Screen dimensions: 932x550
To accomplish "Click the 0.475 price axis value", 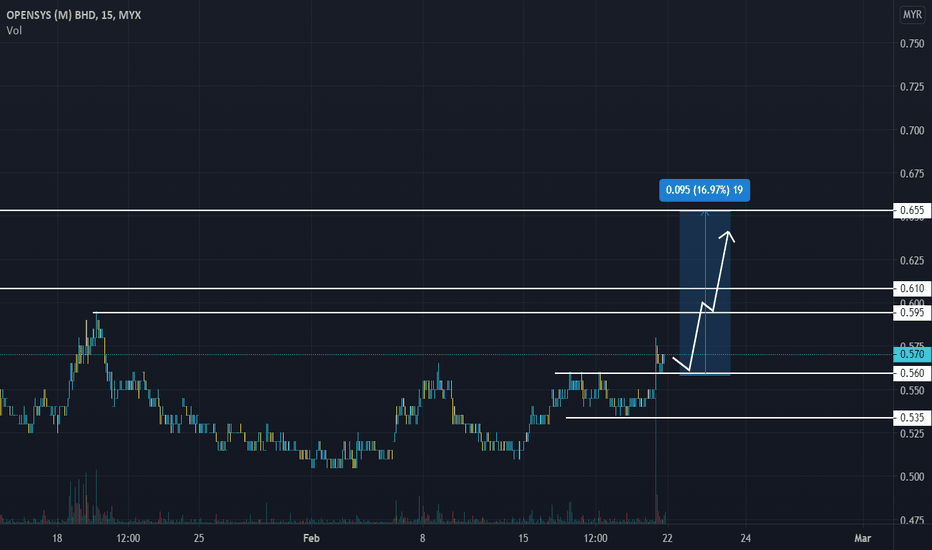I will click(912, 520).
